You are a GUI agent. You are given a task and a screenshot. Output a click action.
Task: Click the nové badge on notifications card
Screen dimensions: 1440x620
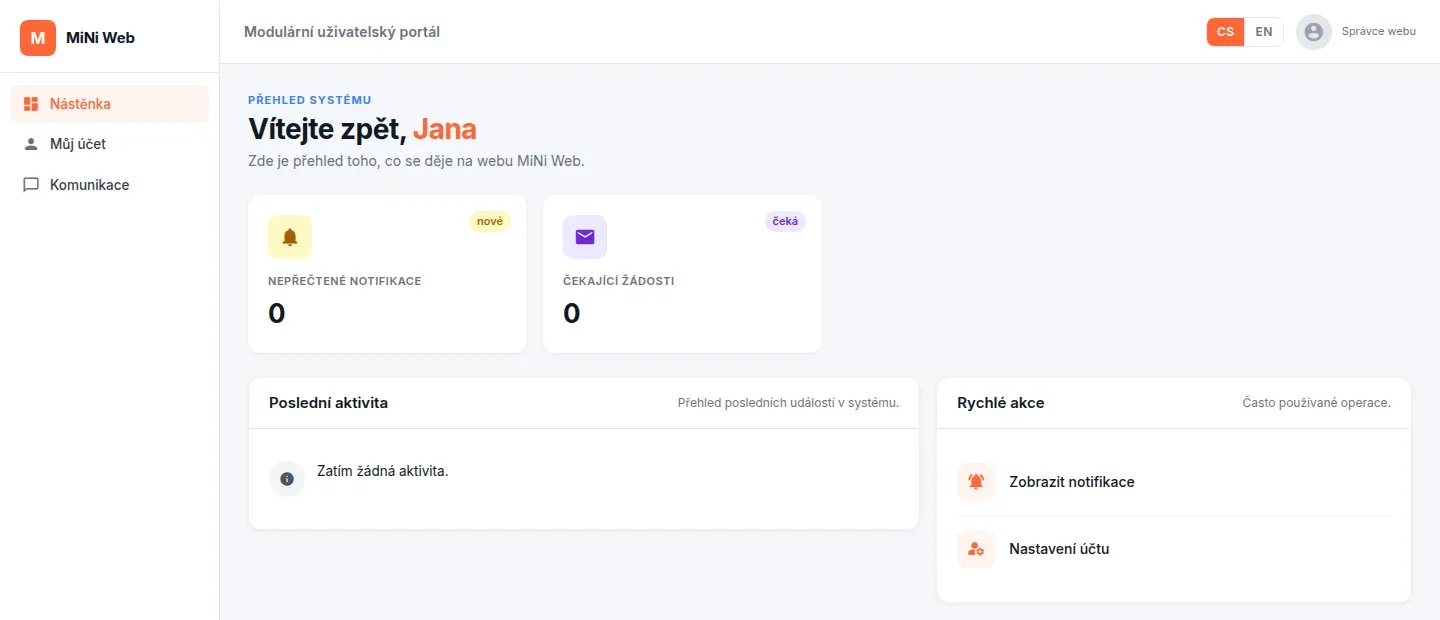[490, 222]
